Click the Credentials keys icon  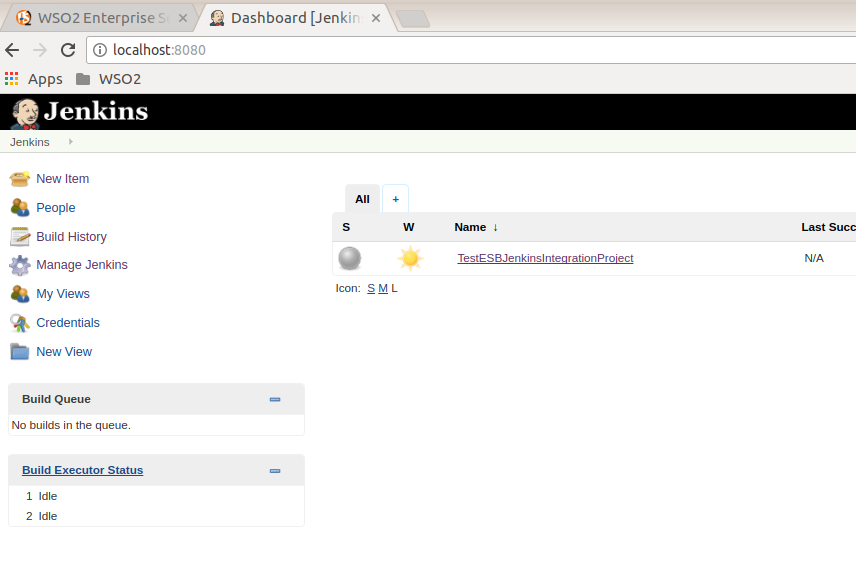click(x=20, y=323)
